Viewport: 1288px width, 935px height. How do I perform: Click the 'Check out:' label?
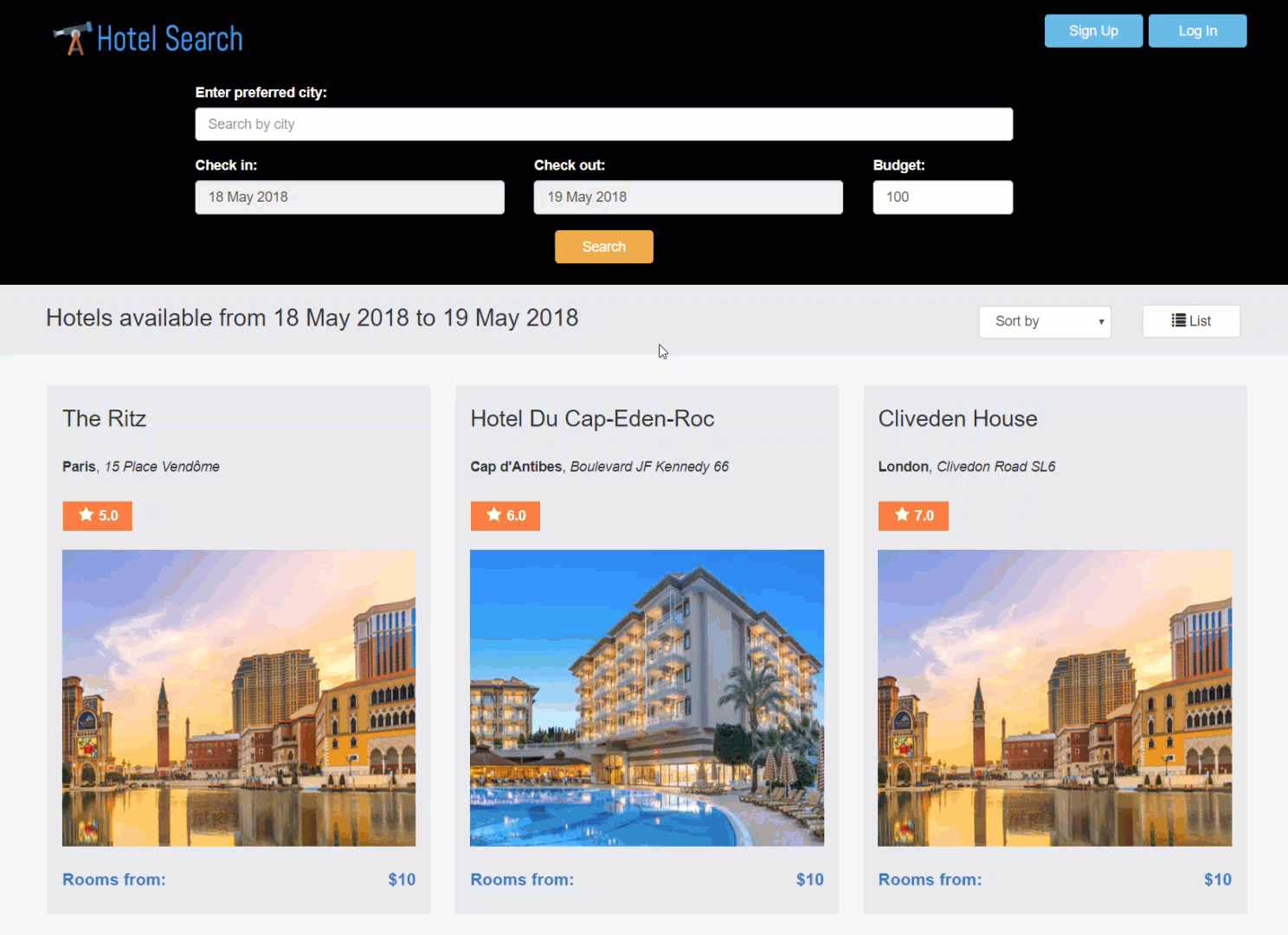(x=570, y=165)
